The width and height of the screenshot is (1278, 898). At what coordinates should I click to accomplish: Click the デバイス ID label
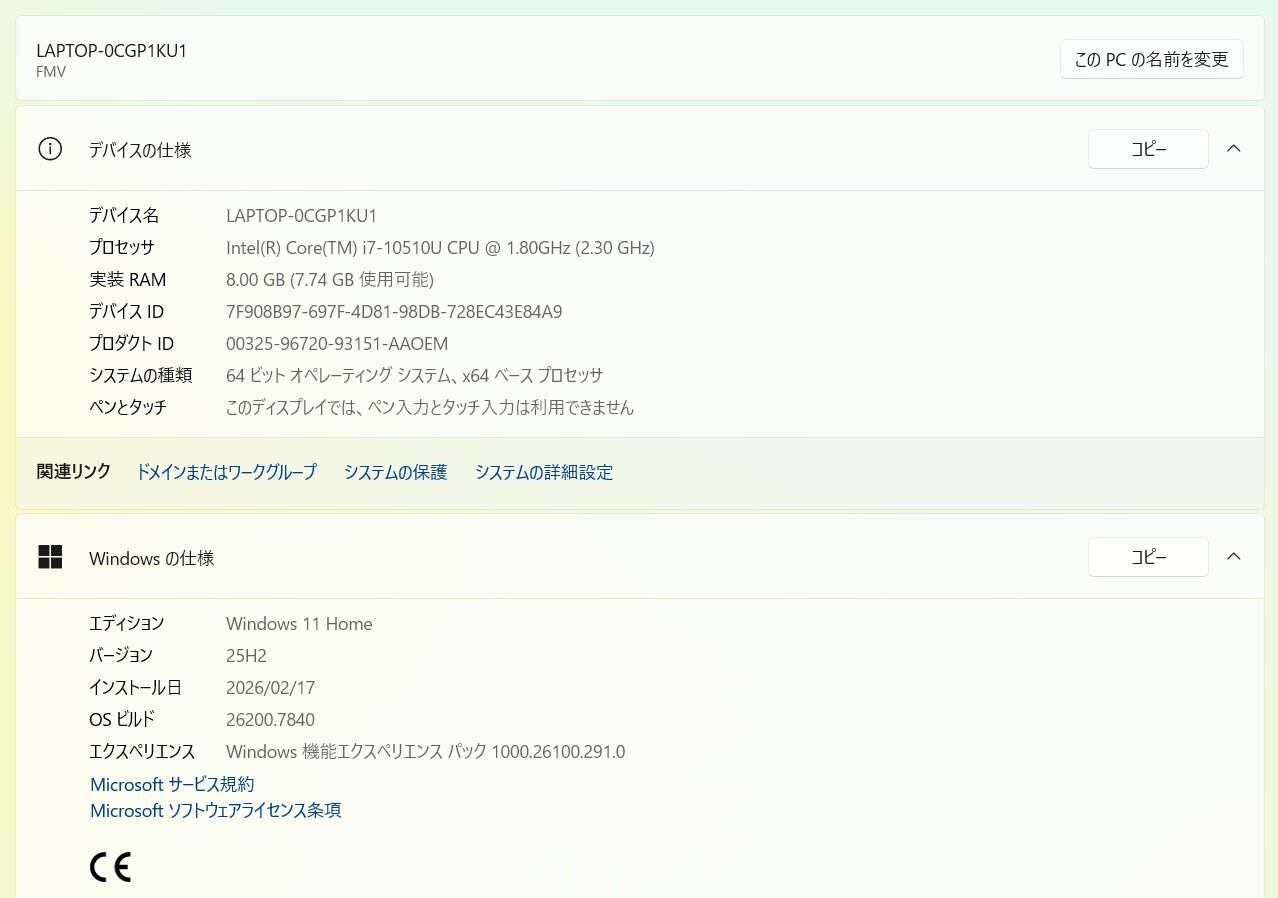point(126,312)
